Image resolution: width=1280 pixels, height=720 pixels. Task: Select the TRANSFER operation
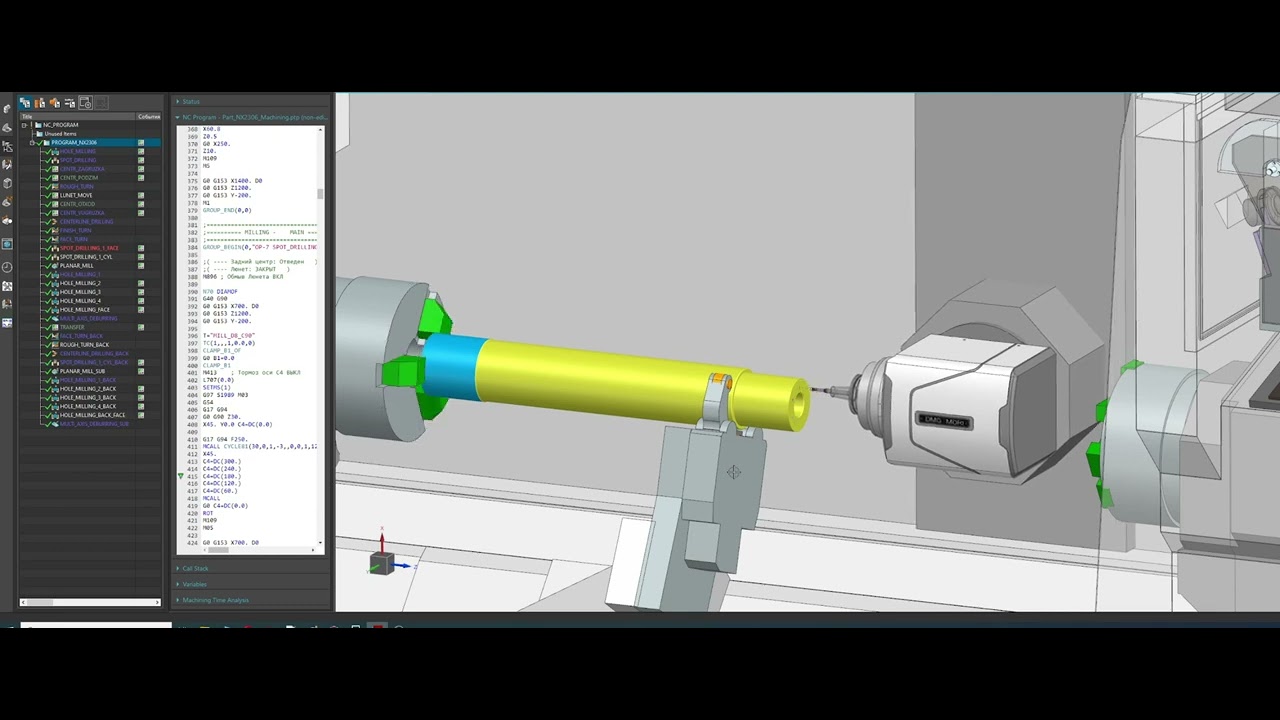coord(72,327)
